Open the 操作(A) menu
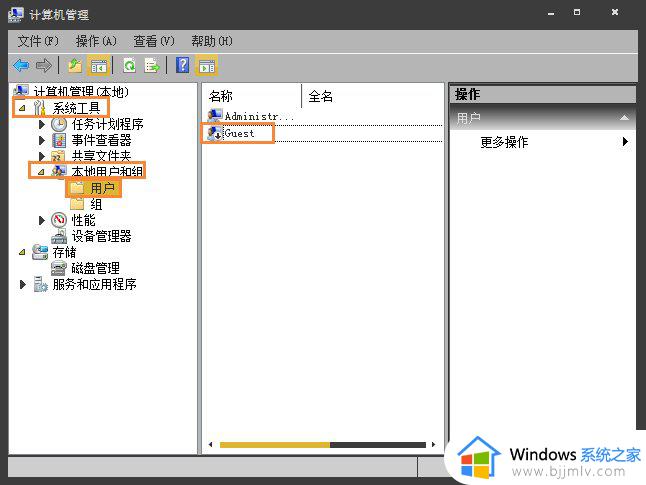Screen dimensions: 646x485 click(x=96, y=41)
